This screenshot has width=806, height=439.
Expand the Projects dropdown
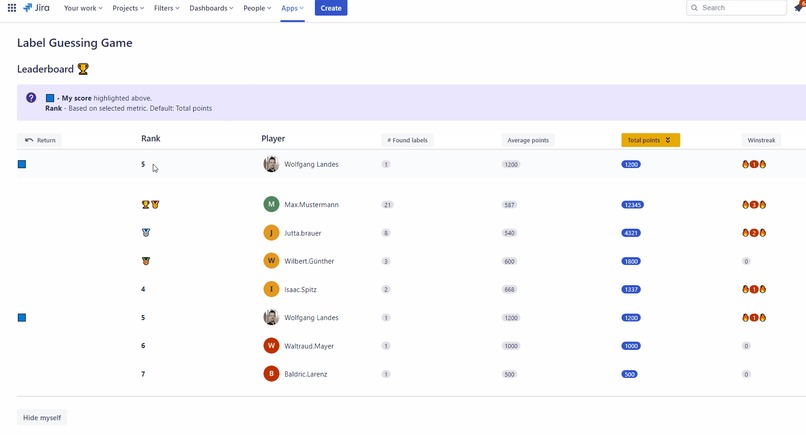(x=128, y=8)
